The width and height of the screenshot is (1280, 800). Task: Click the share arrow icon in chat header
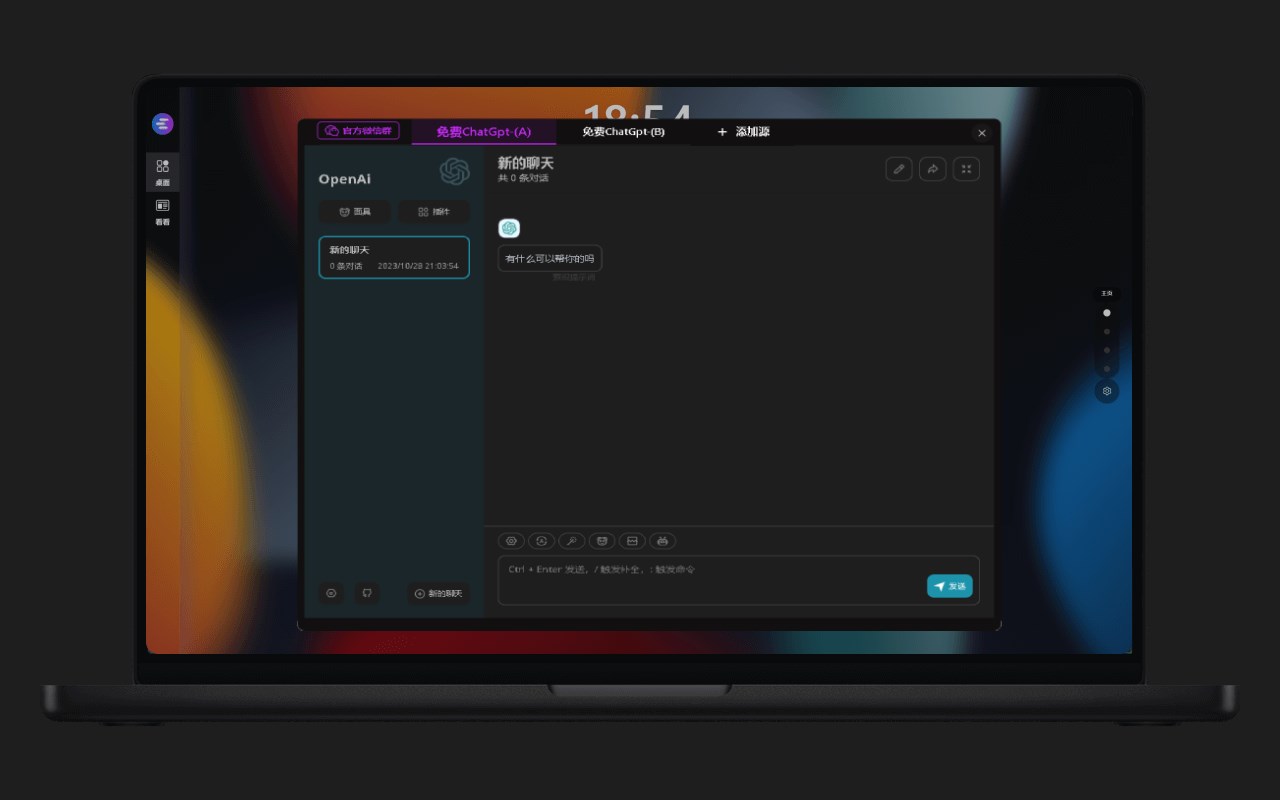(x=932, y=169)
